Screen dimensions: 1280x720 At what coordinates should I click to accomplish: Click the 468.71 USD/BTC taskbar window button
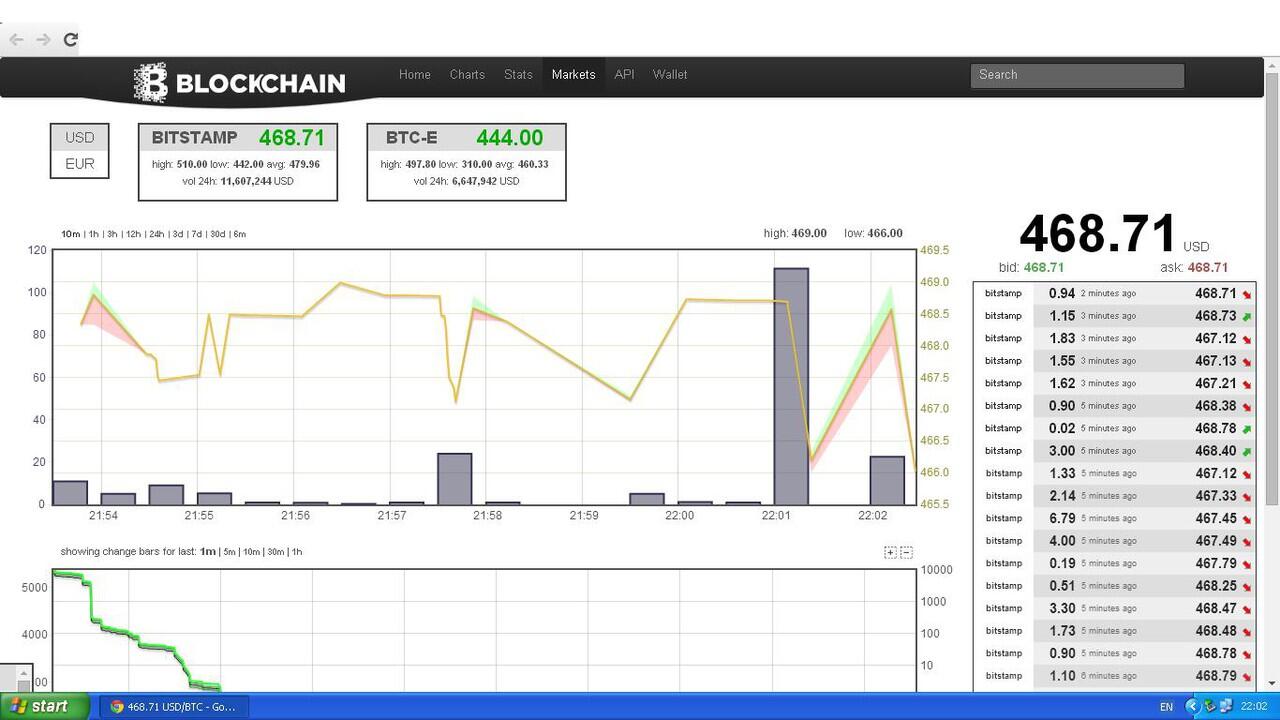(174, 706)
